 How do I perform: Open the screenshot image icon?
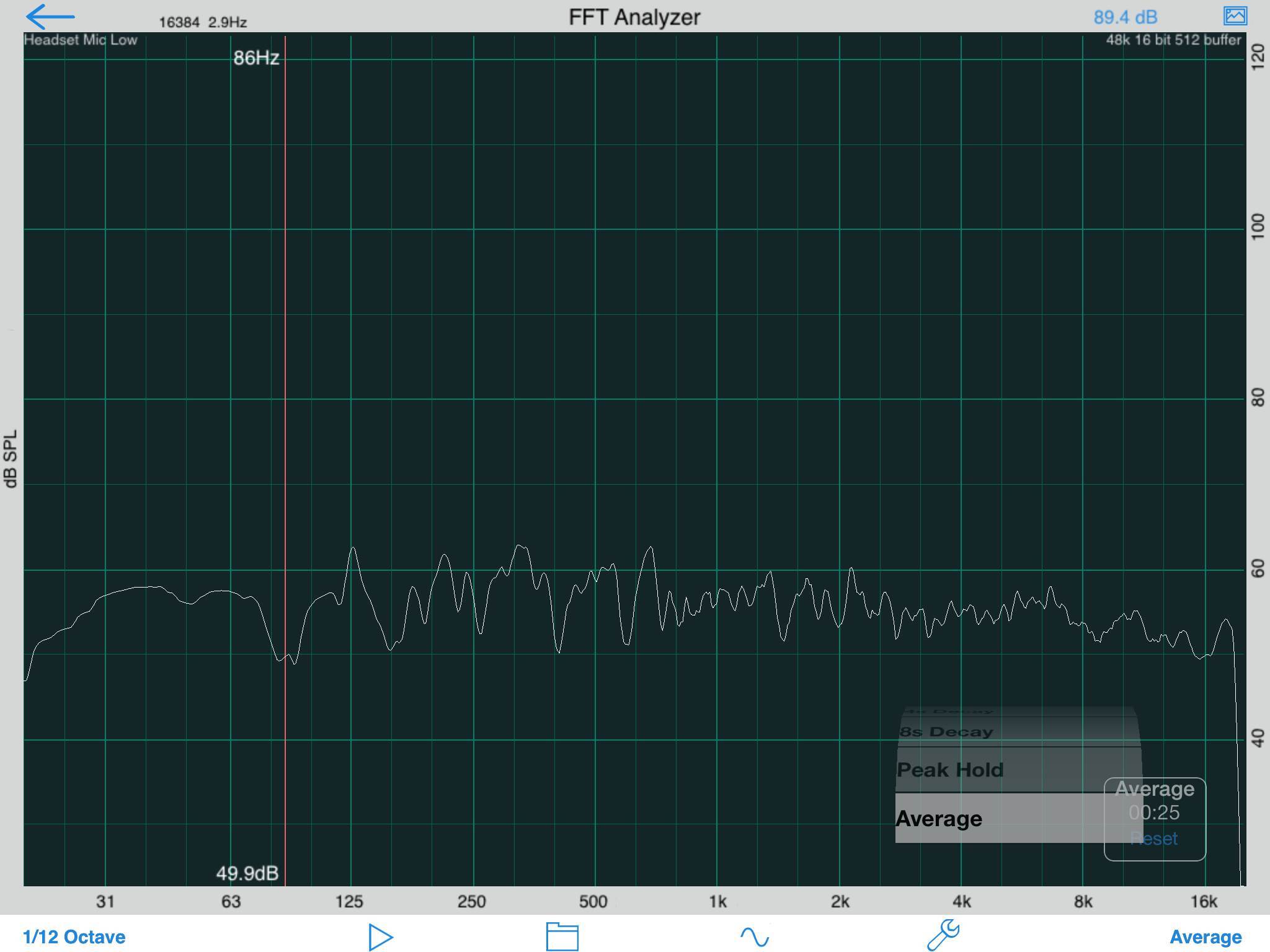tap(1234, 16)
